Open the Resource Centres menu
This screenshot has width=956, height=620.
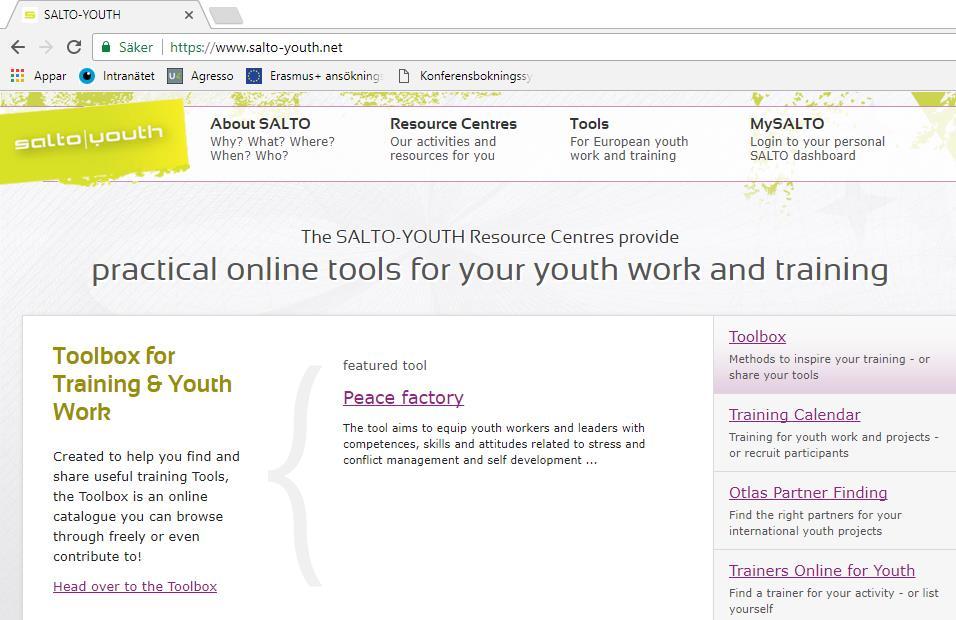453,139
